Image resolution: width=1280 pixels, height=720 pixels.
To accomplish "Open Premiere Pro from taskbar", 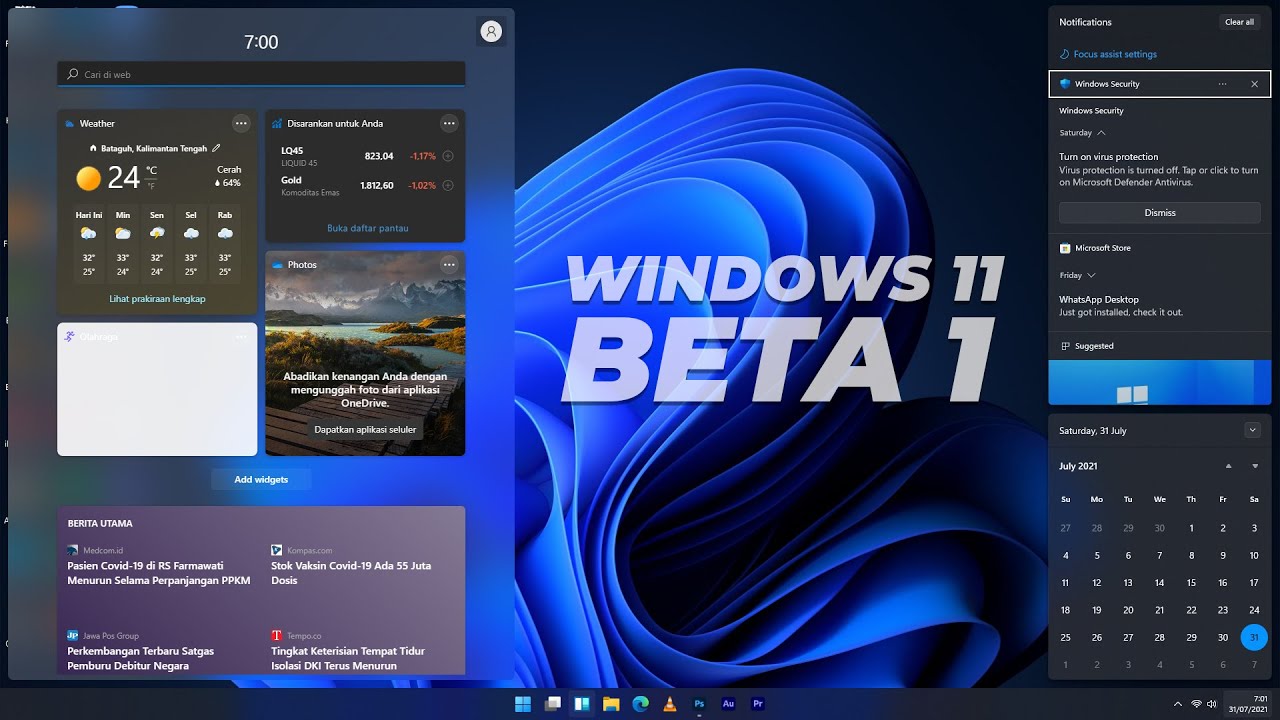I will coord(758,704).
